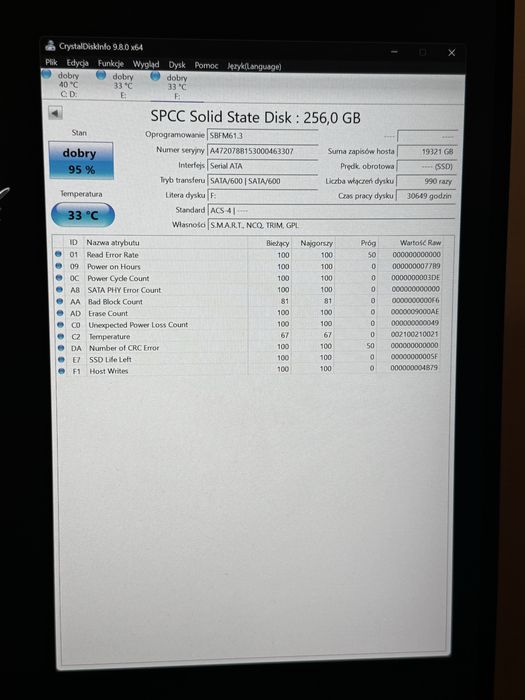The height and width of the screenshot is (700, 525).
Task: Click raw value 000000004879
Action: [414, 368]
